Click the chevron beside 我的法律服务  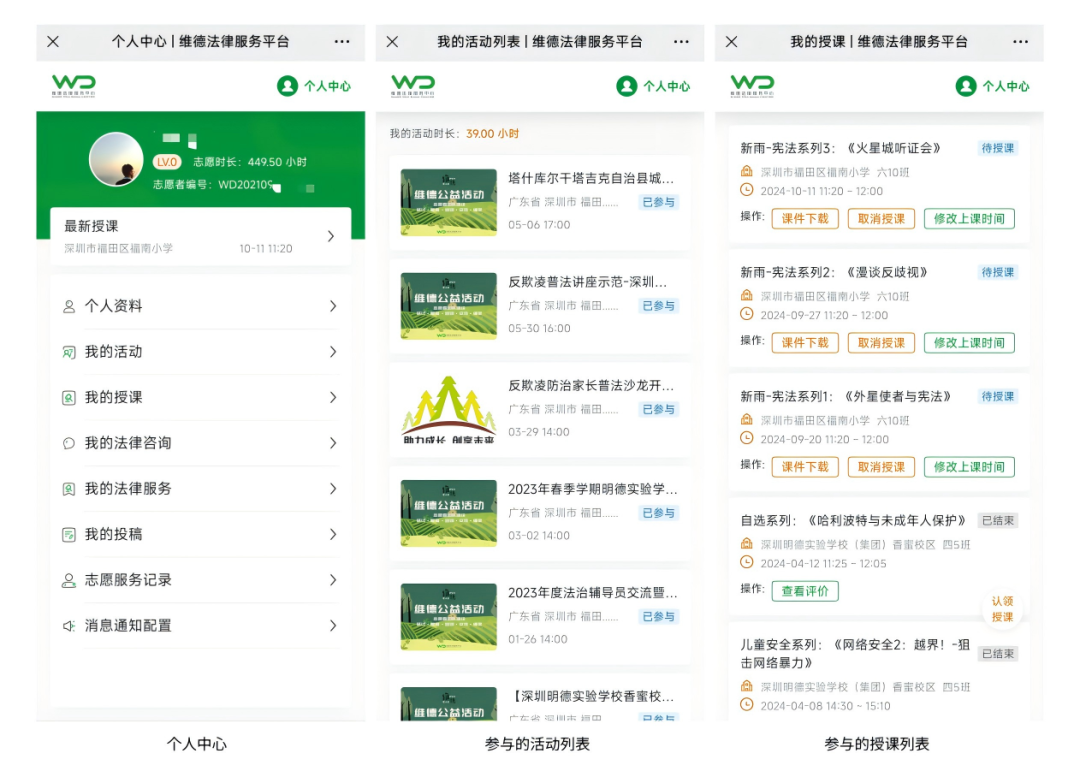pyautogui.click(x=333, y=489)
